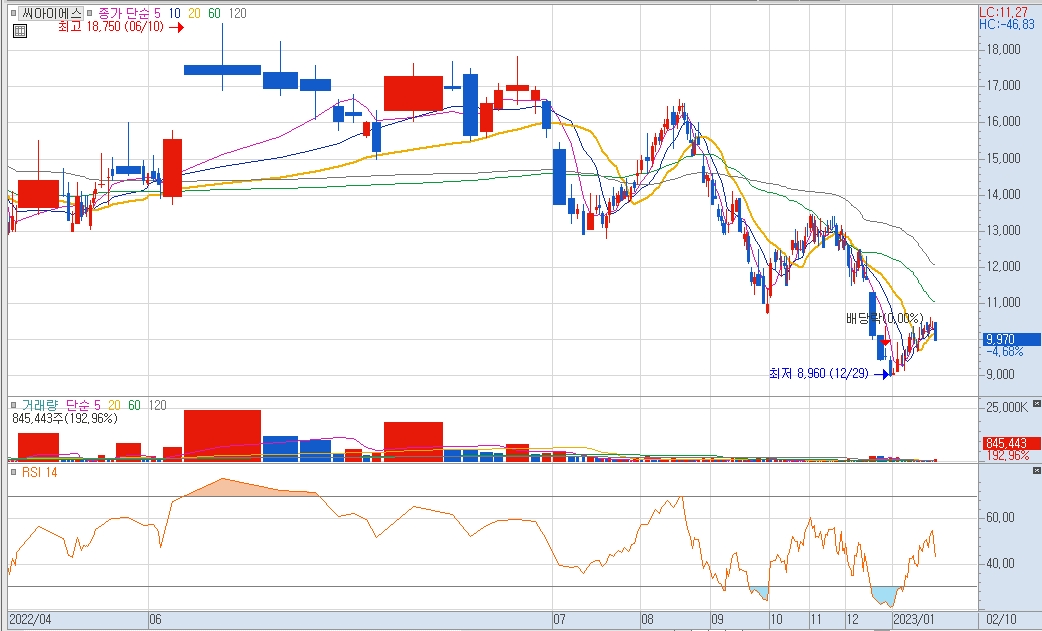
Task: Click the square marker left of 씨아이에스
Action: click(x=13, y=13)
